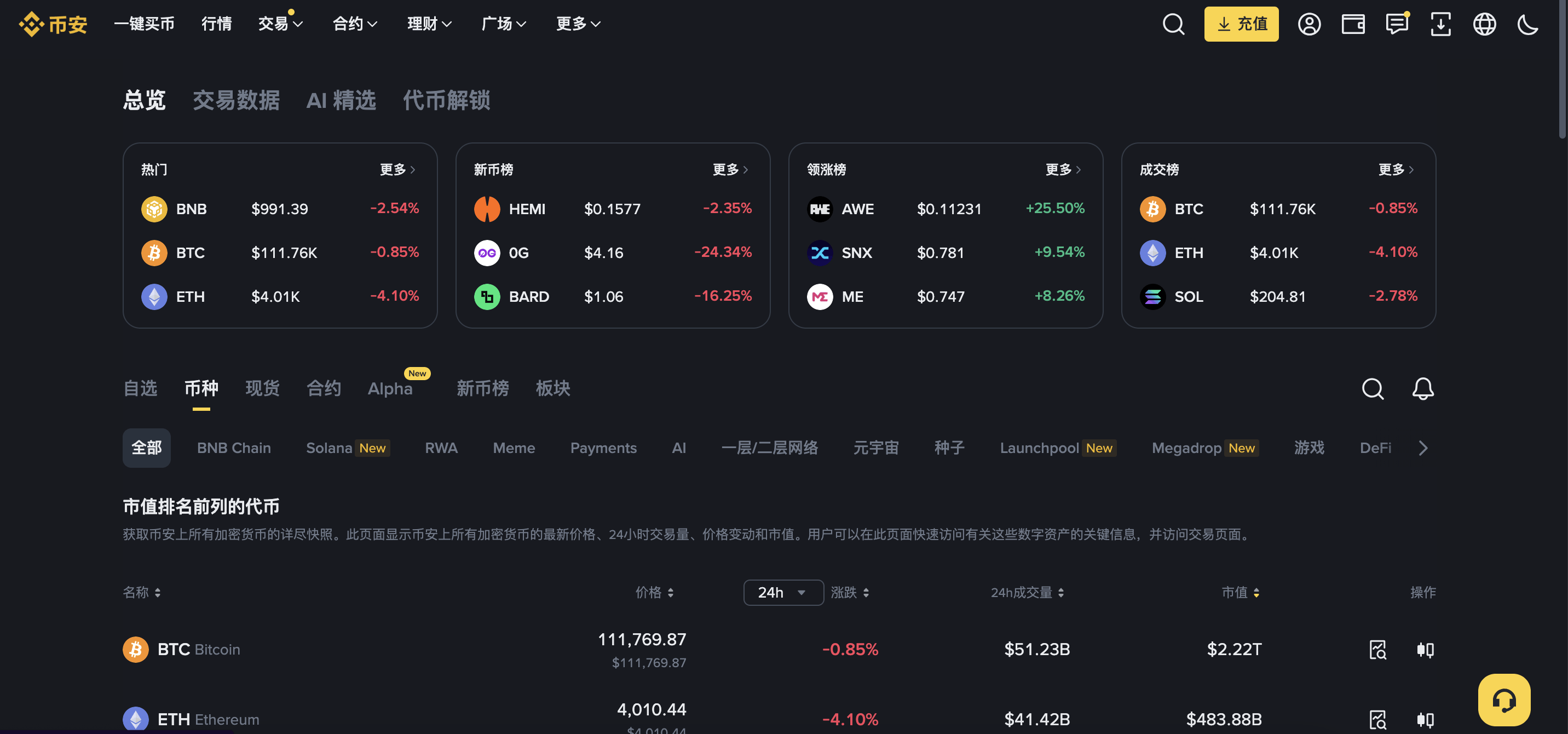Sort the table by 涨跌
Image resolution: width=1568 pixels, height=734 pixels.
(850, 592)
